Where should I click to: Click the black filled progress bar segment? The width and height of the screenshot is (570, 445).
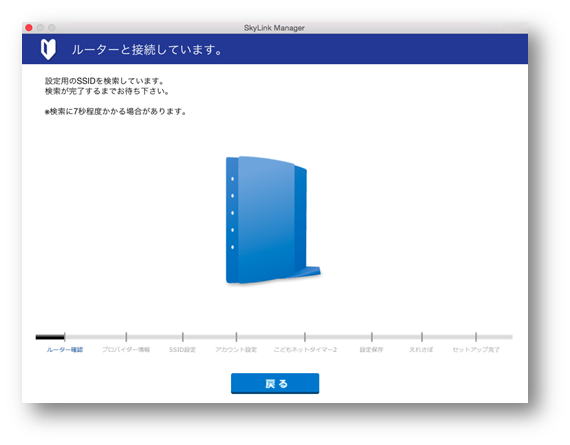50,337
